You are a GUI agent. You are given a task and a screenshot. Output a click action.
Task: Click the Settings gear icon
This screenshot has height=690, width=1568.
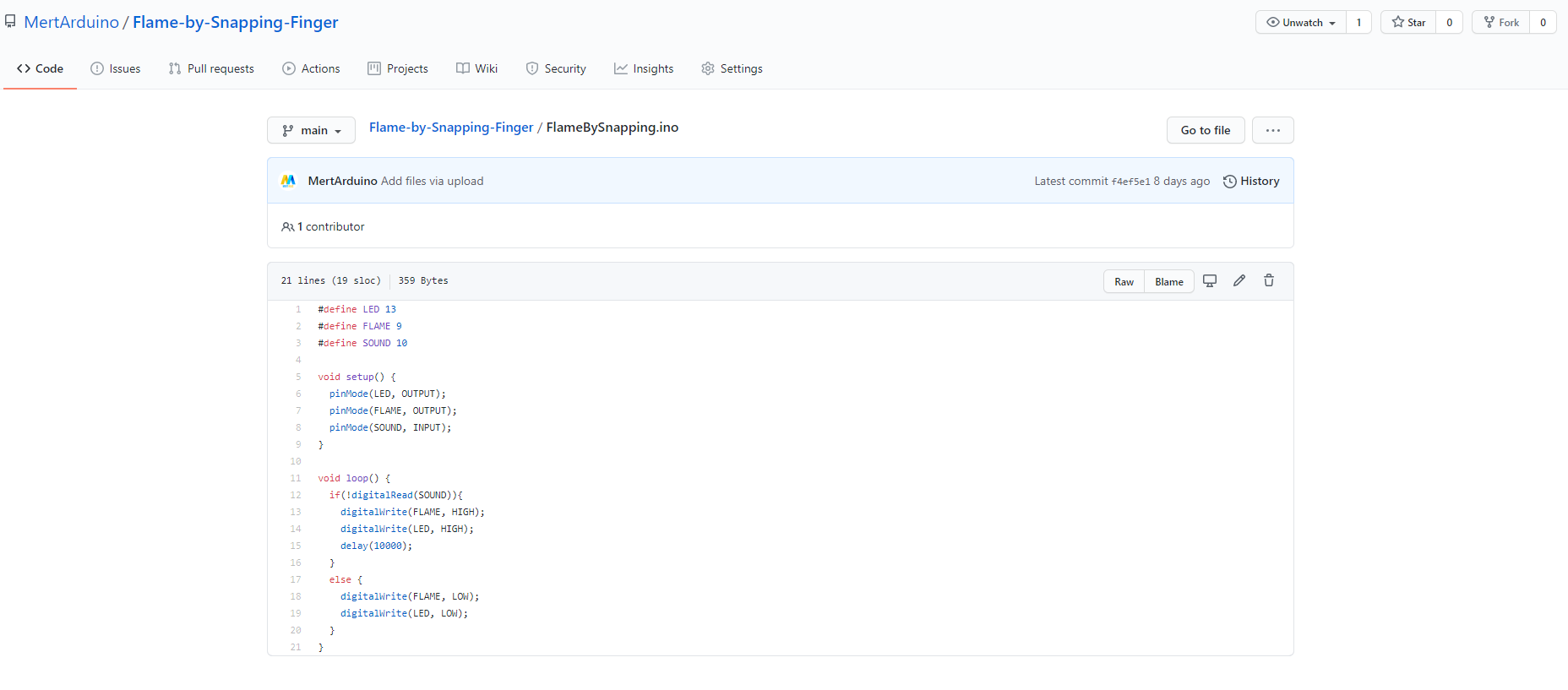click(708, 68)
